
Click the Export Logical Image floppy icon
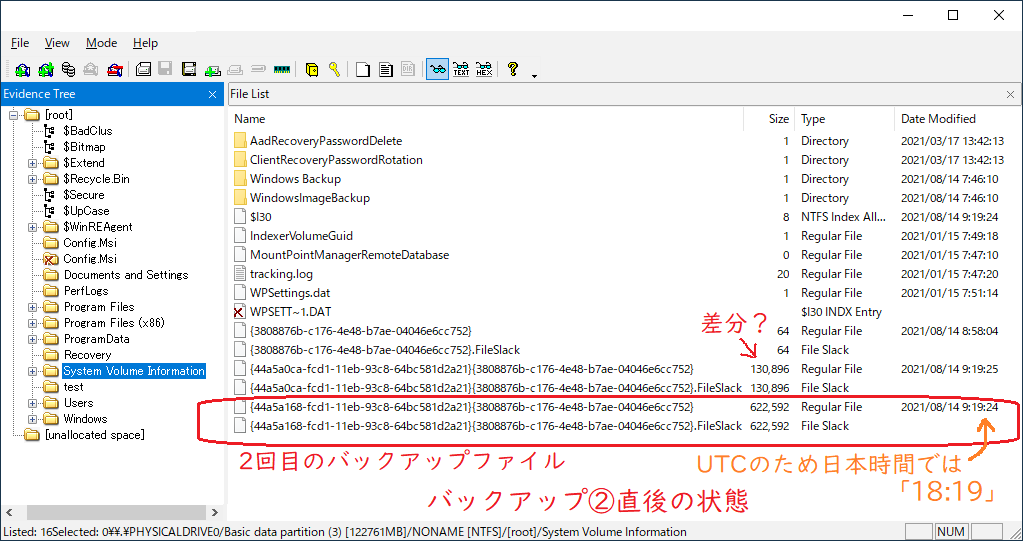click(x=189, y=69)
